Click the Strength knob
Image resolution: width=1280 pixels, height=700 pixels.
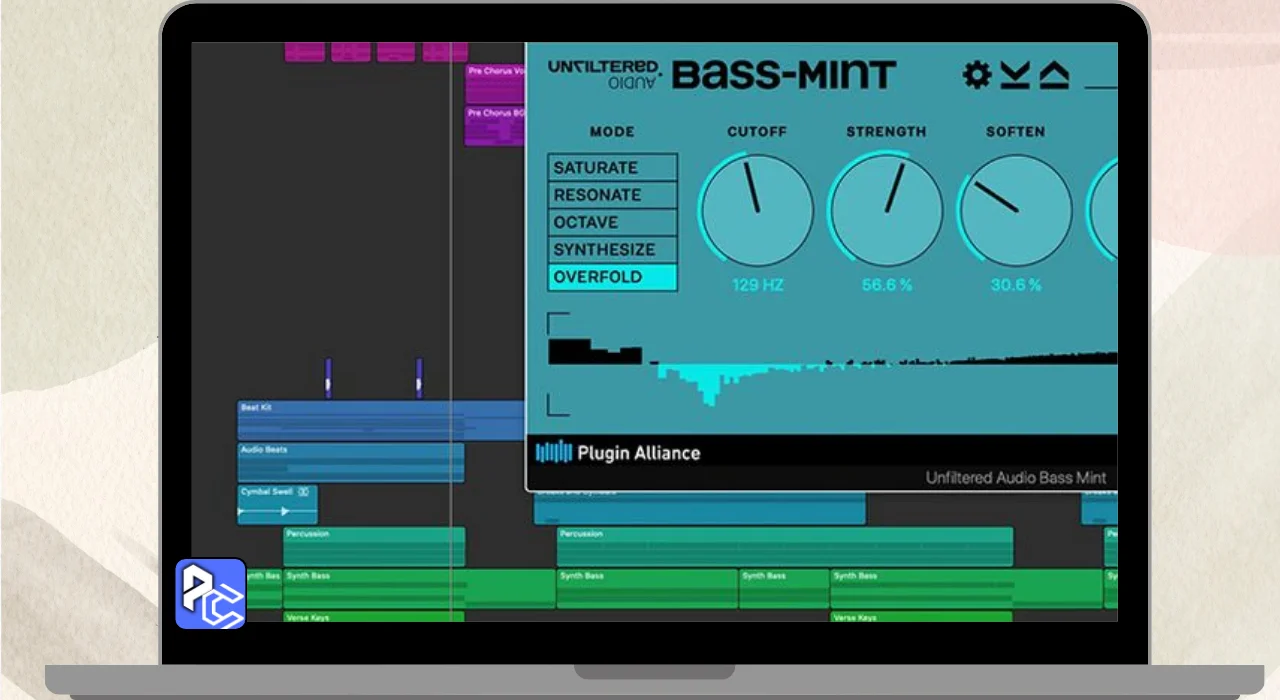886,210
